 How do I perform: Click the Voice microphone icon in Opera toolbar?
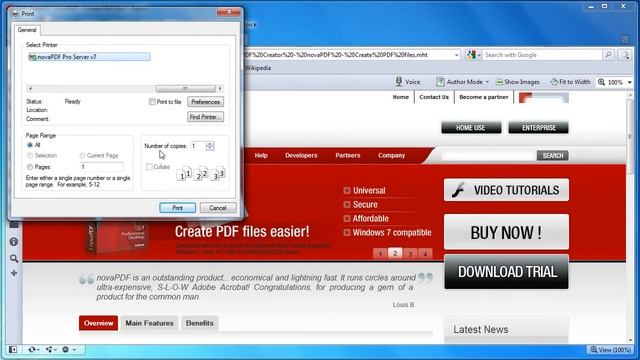click(399, 82)
